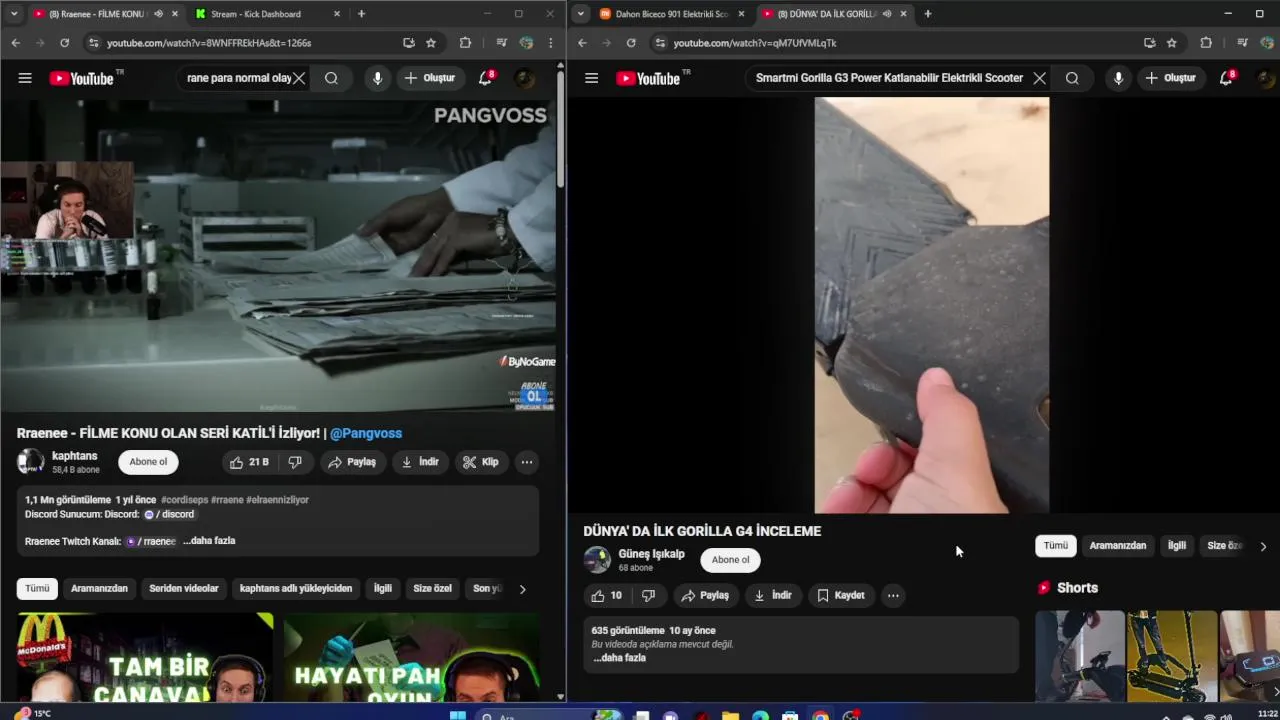This screenshot has height=720, width=1280.
Task: Open notifications bell in right window
Action: (1226, 78)
